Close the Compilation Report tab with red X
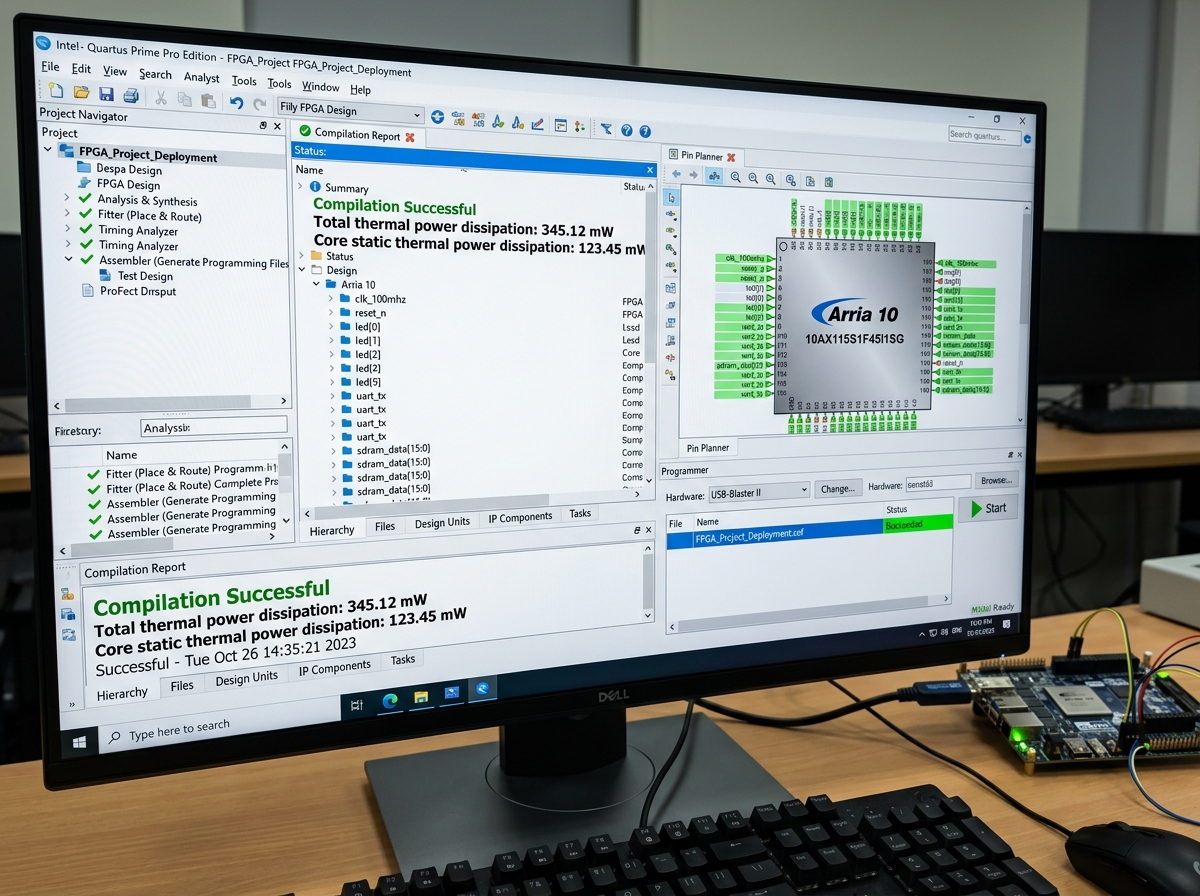This screenshot has width=1200, height=896. tap(410, 137)
